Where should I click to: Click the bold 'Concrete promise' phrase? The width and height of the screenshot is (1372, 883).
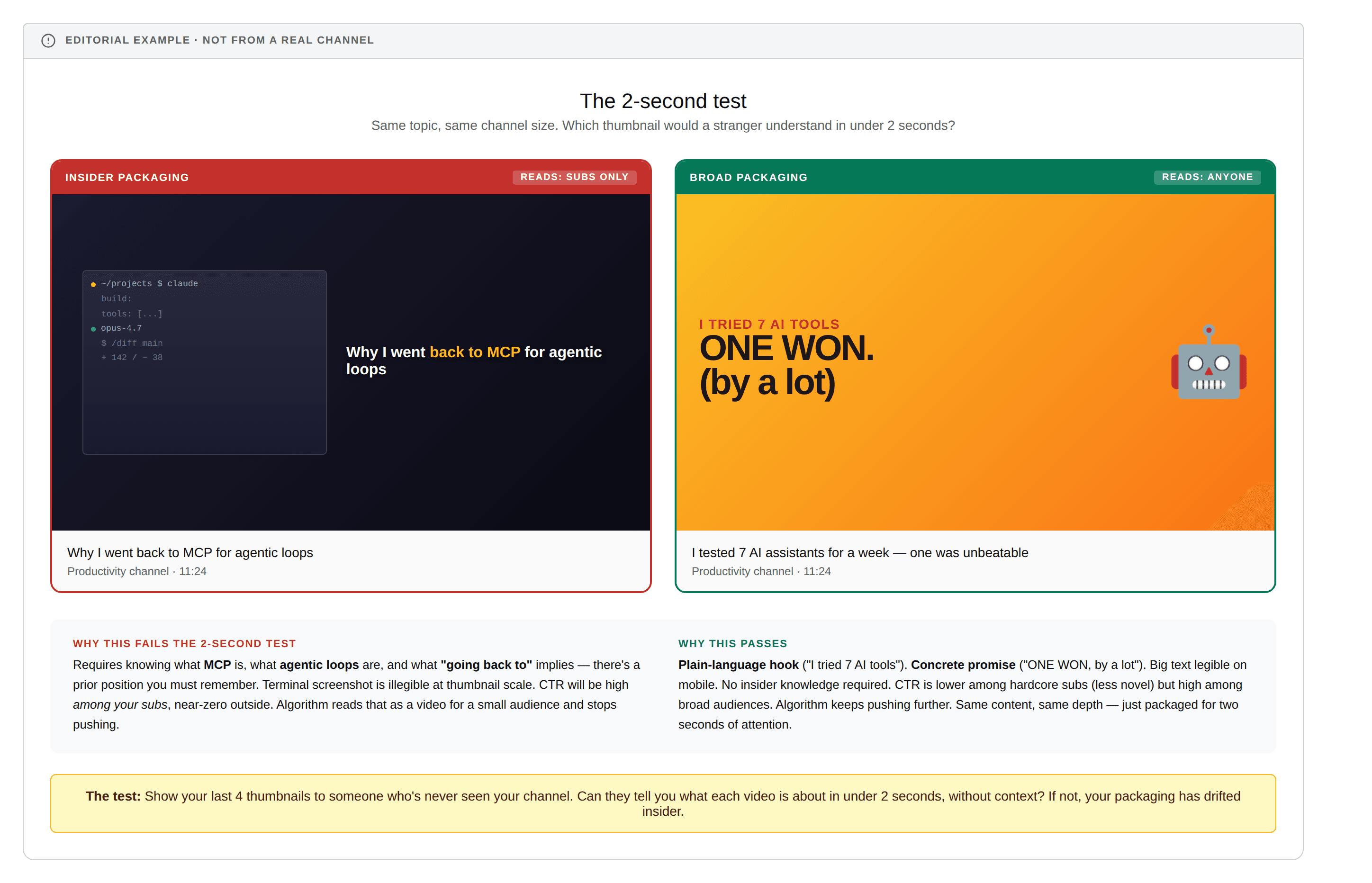963,665
